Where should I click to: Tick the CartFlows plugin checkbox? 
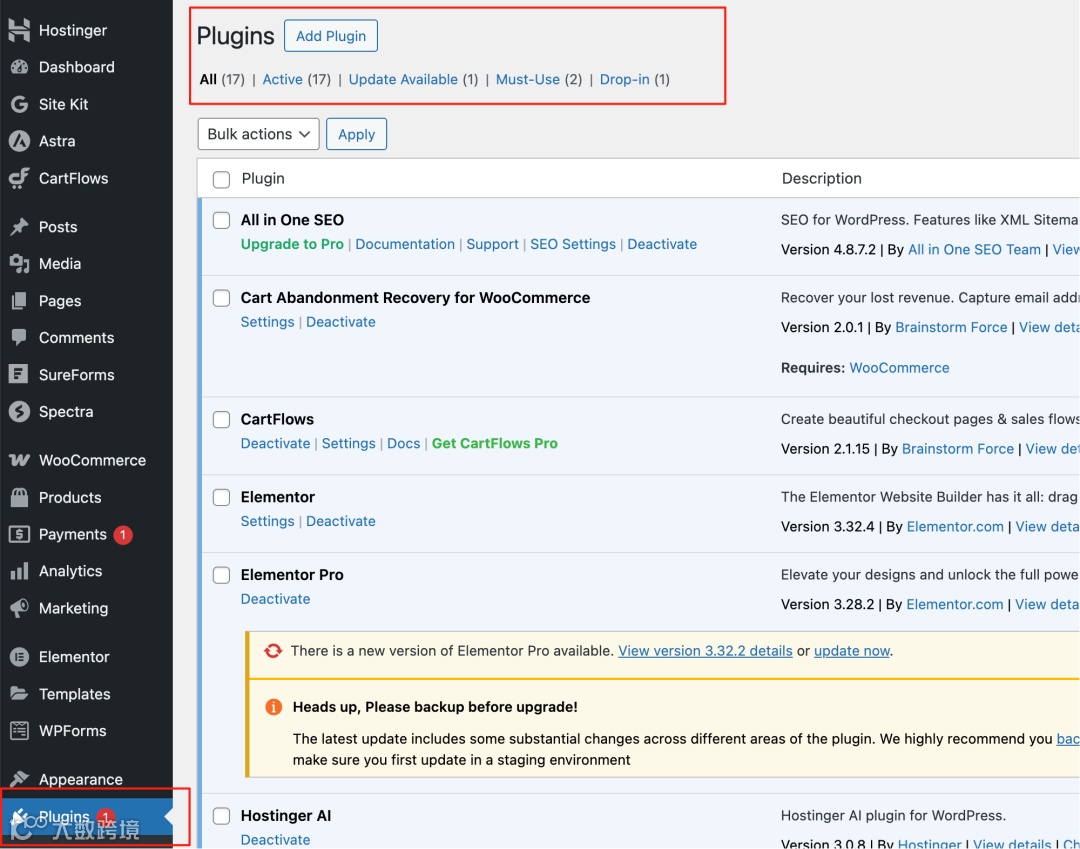point(221,420)
